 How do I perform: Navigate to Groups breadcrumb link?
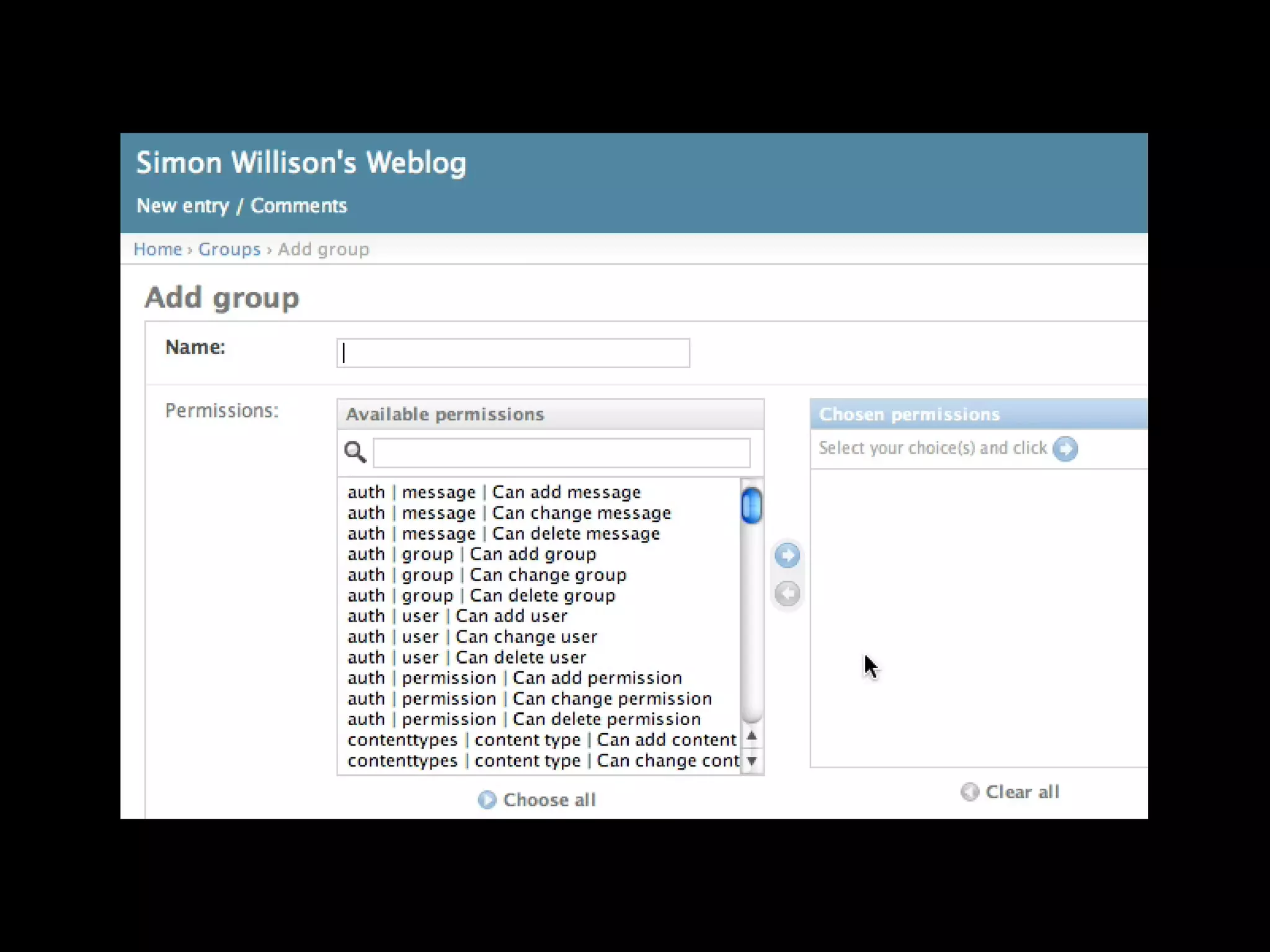(x=229, y=249)
